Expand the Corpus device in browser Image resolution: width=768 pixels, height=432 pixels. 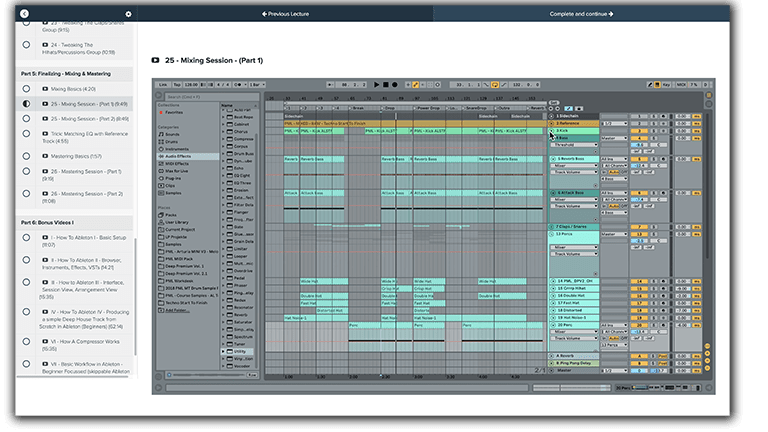224,146
